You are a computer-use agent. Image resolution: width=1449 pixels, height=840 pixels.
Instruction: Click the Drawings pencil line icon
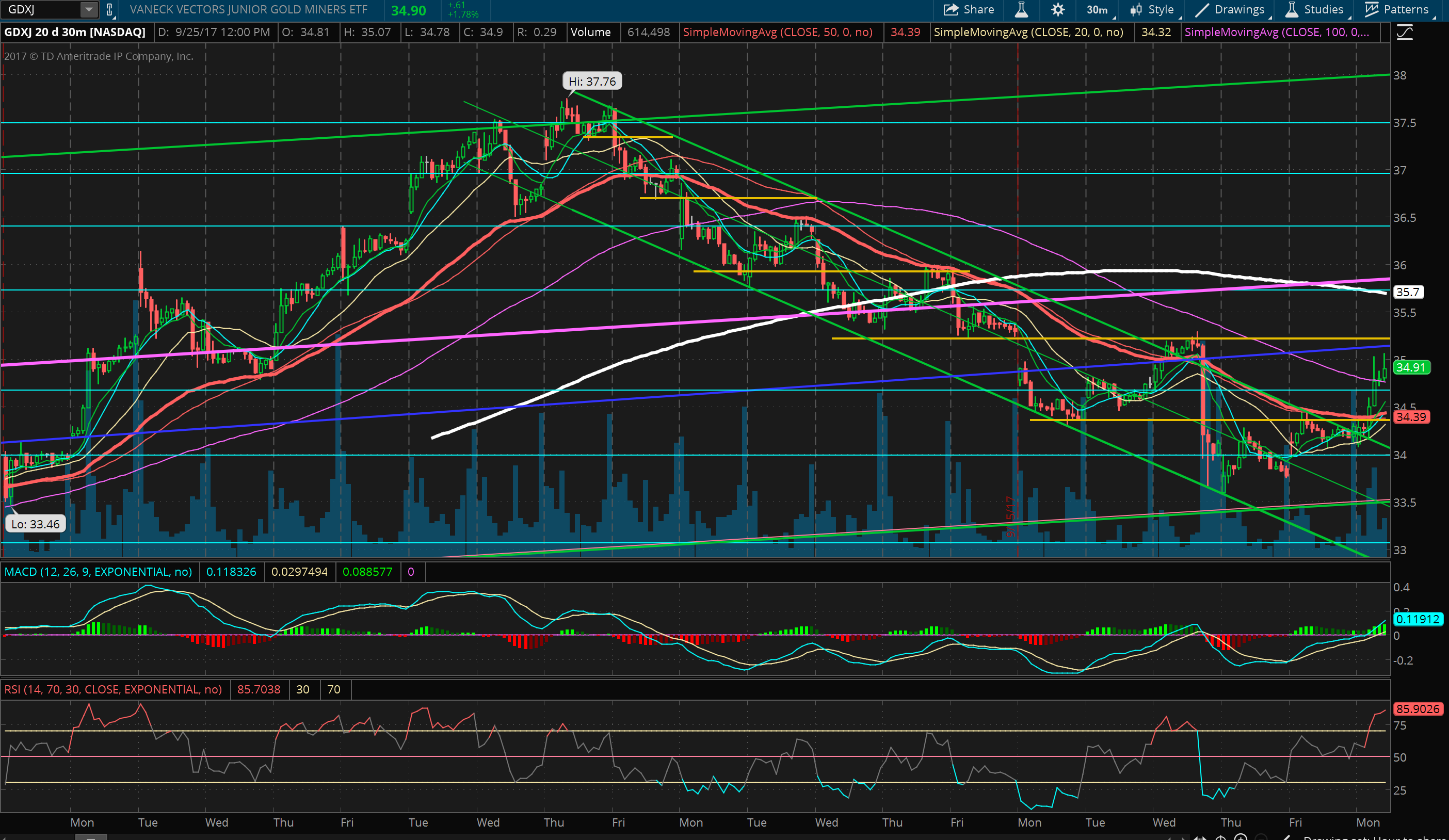pyautogui.click(x=1202, y=9)
